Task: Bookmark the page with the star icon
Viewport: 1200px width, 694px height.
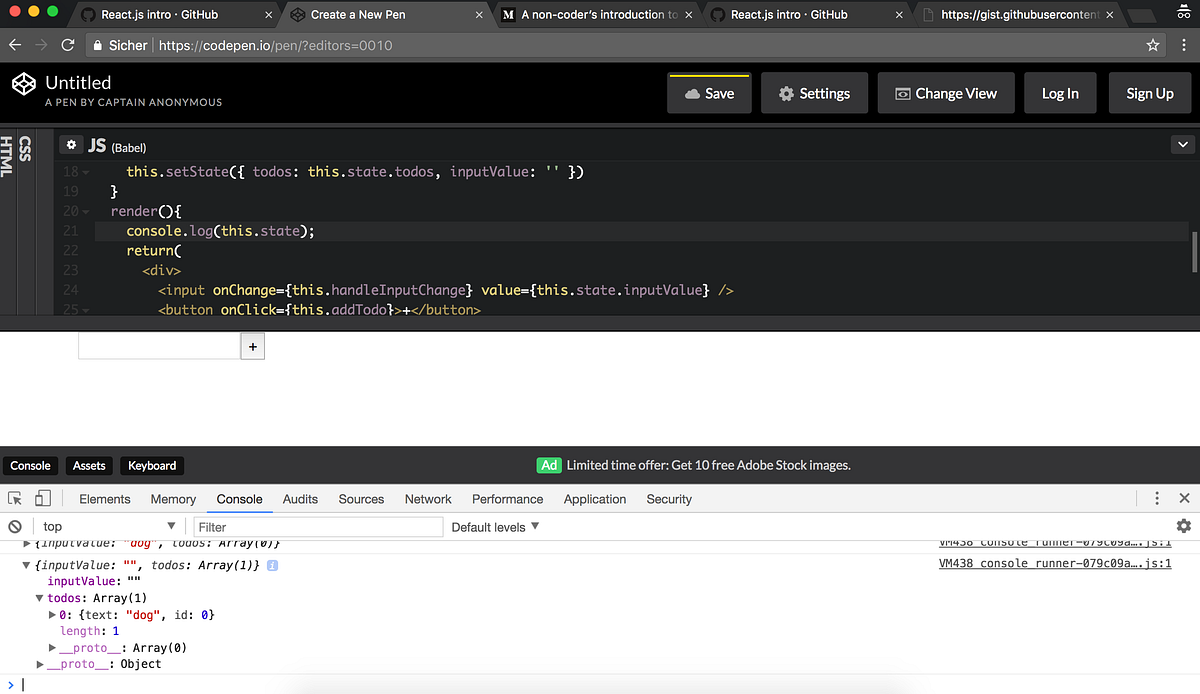Action: (x=1152, y=45)
